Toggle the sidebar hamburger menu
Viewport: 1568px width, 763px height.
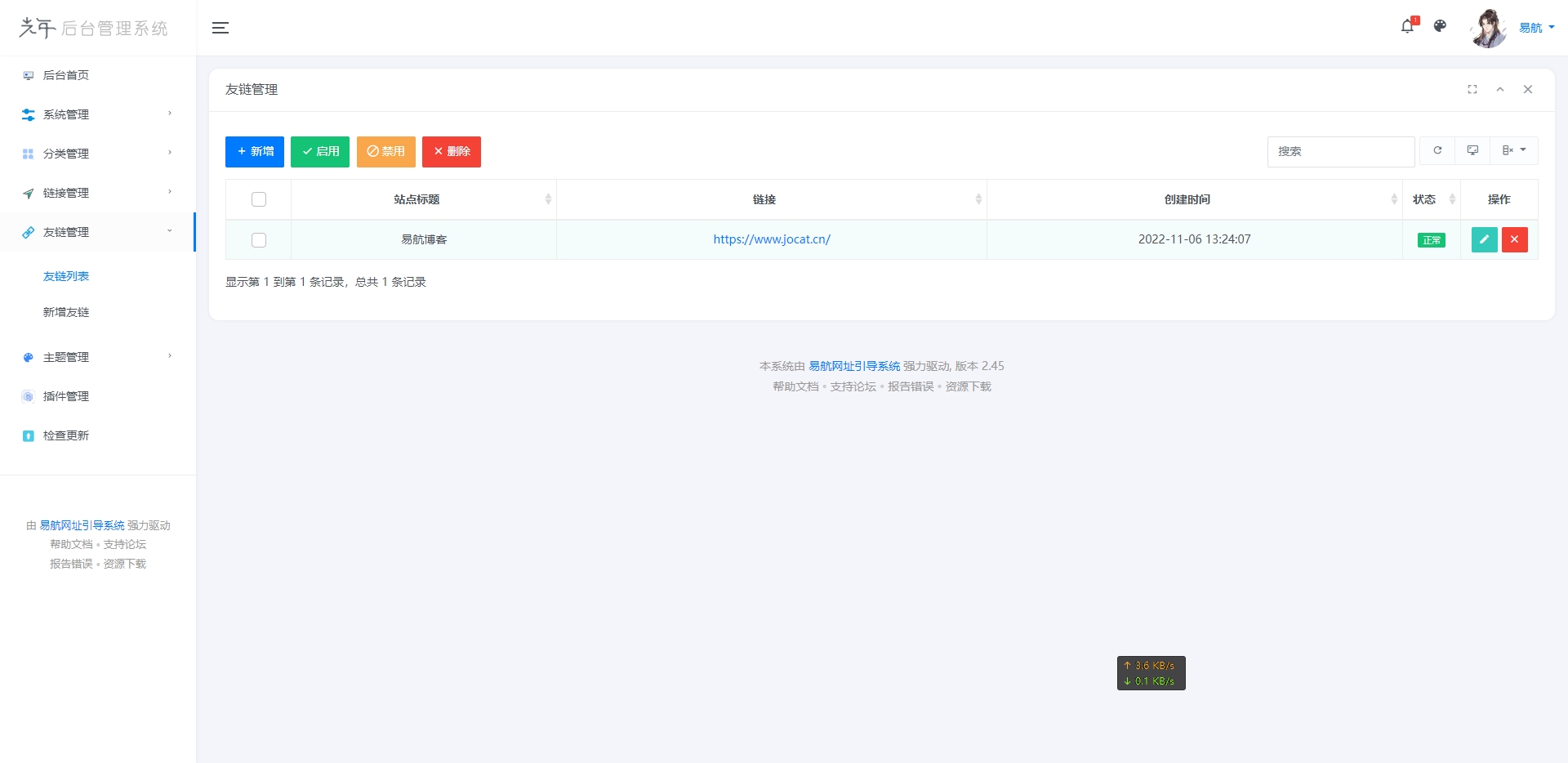[220, 28]
